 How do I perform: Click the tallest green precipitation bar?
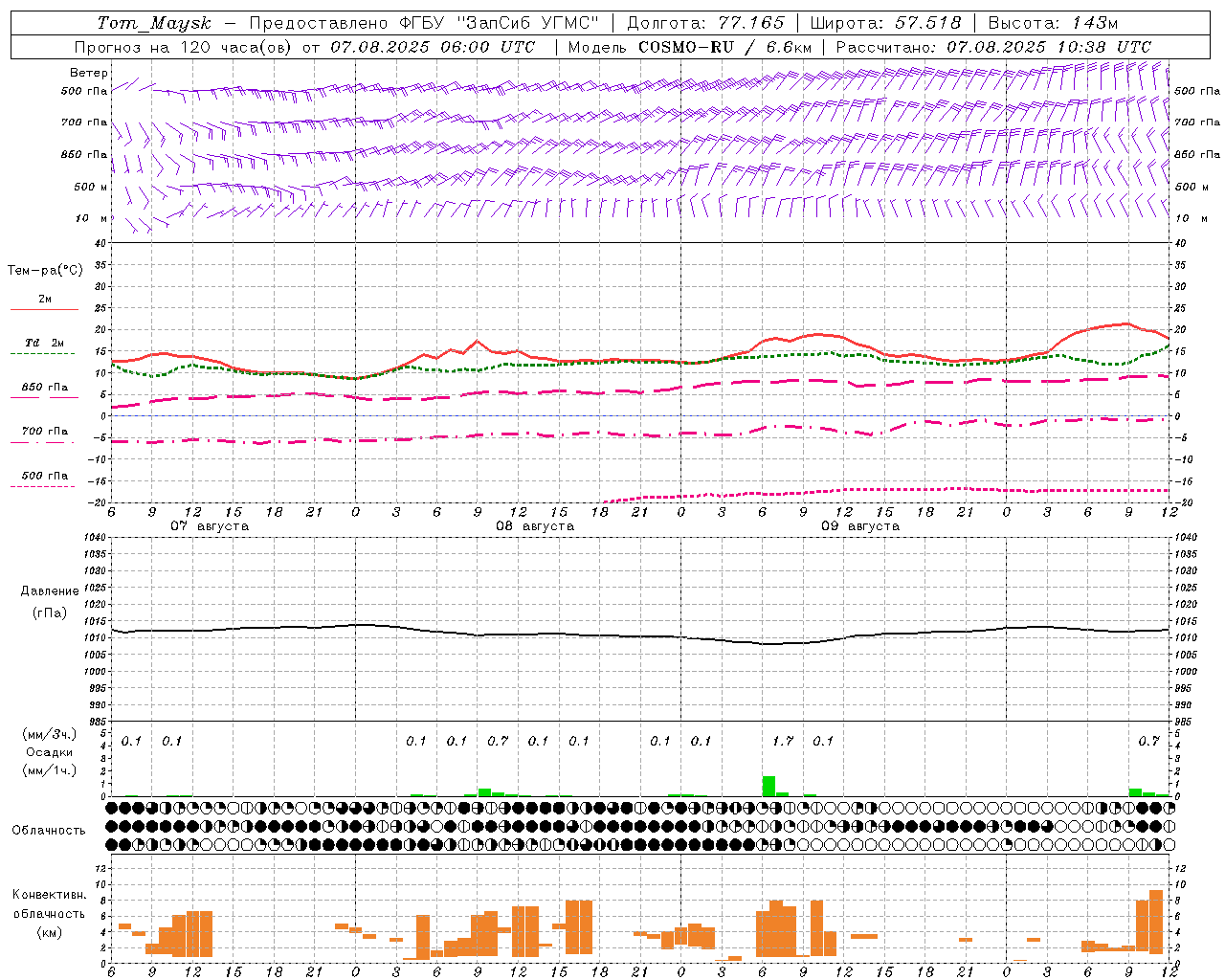[x=768, y=786]
